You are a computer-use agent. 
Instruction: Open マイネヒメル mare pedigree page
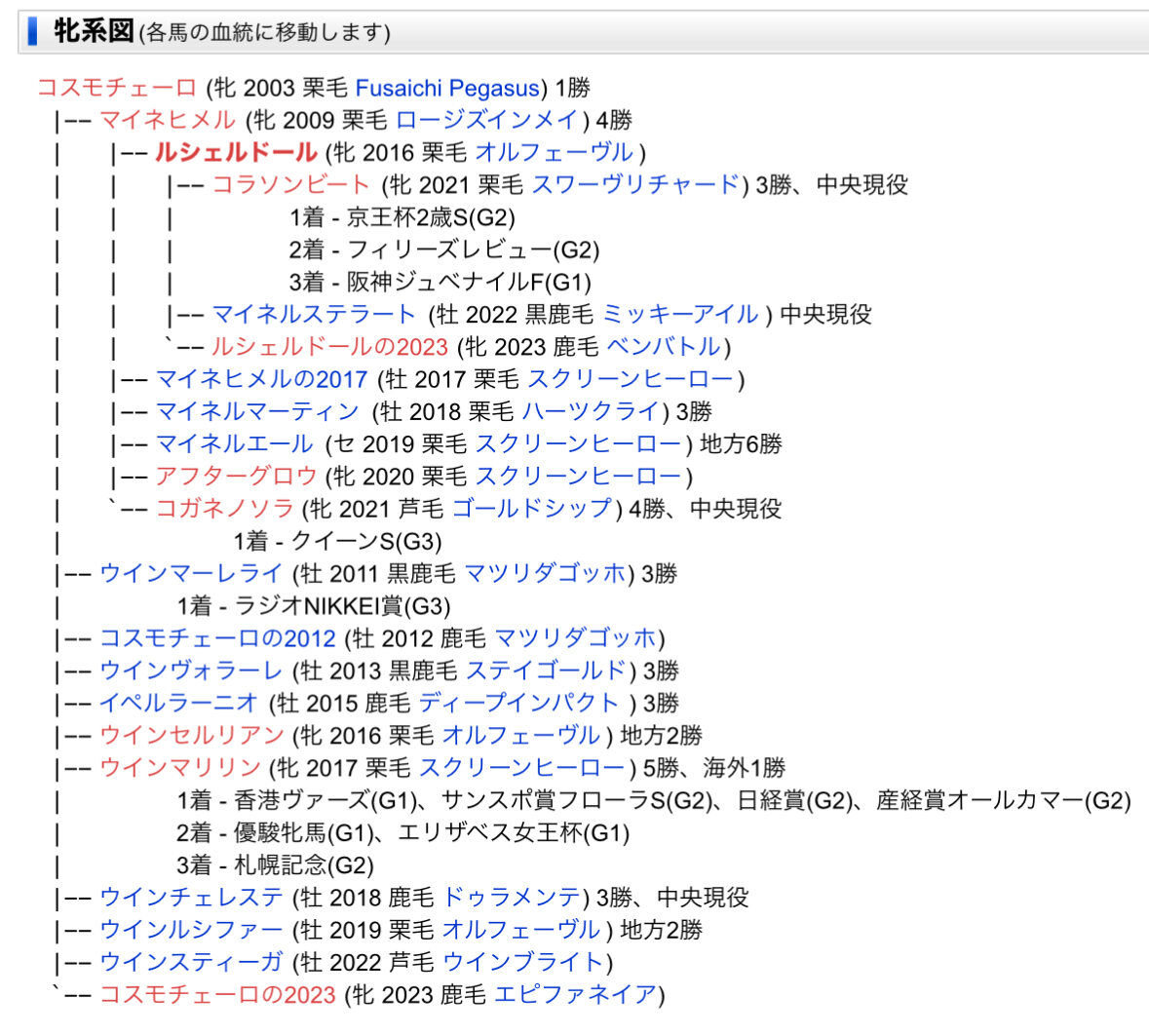point(168,120)
